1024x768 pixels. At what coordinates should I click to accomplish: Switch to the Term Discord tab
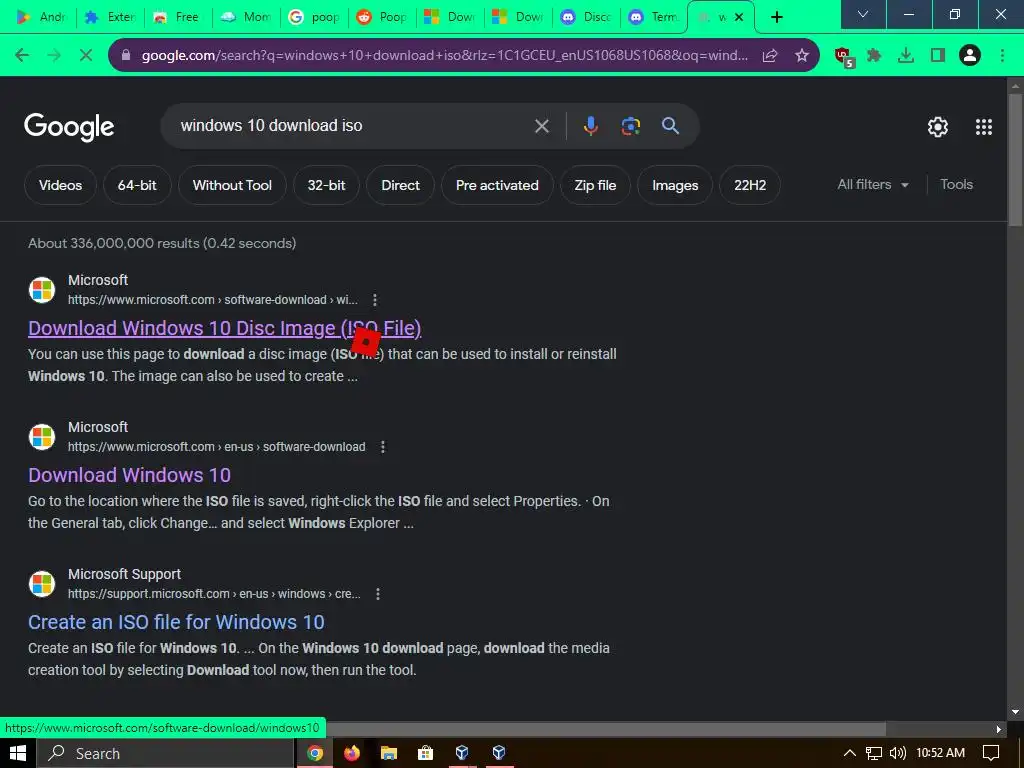pyautogui.click(x=654, y=17)
